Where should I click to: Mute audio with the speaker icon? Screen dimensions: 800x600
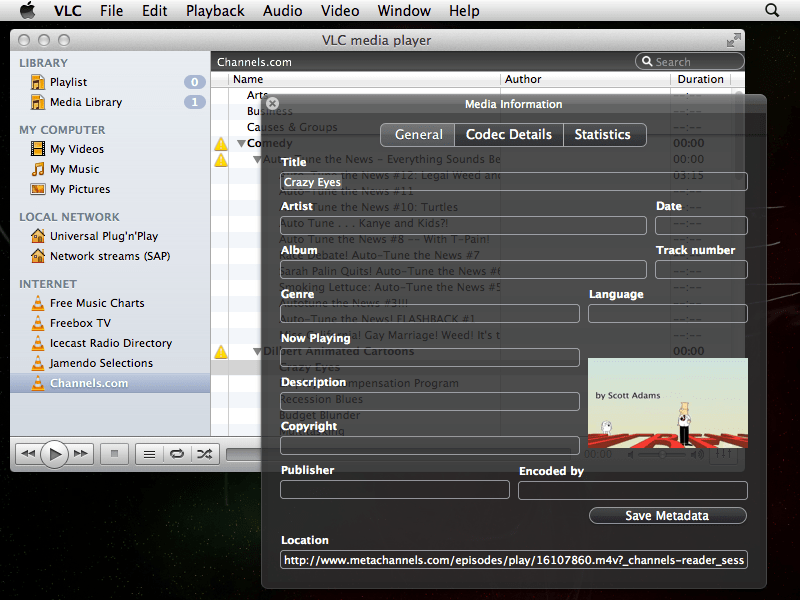[x=631, y=454]
